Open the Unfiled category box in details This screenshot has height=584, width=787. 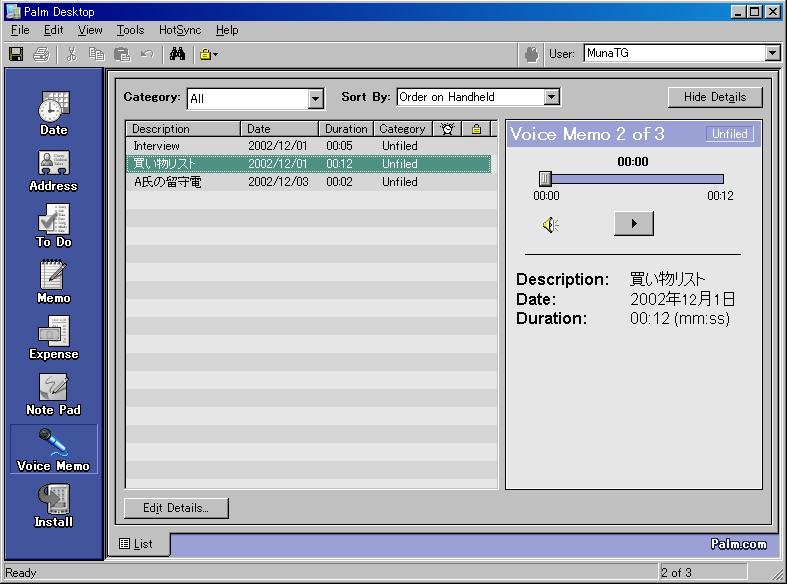730,134
